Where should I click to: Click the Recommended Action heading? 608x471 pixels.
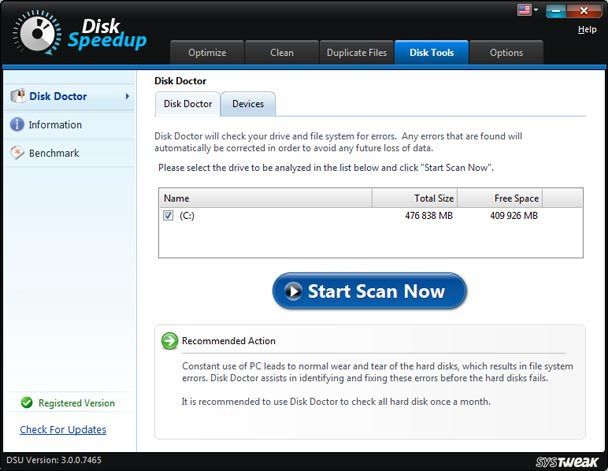(x=229, y=341)
